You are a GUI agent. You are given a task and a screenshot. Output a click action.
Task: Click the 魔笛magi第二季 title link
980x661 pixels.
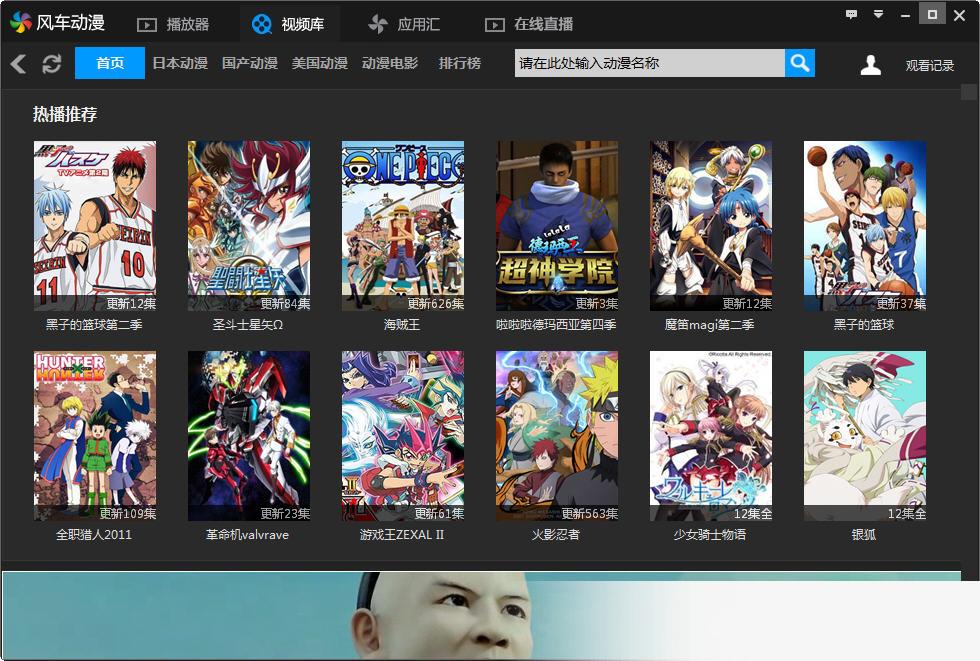709,325
